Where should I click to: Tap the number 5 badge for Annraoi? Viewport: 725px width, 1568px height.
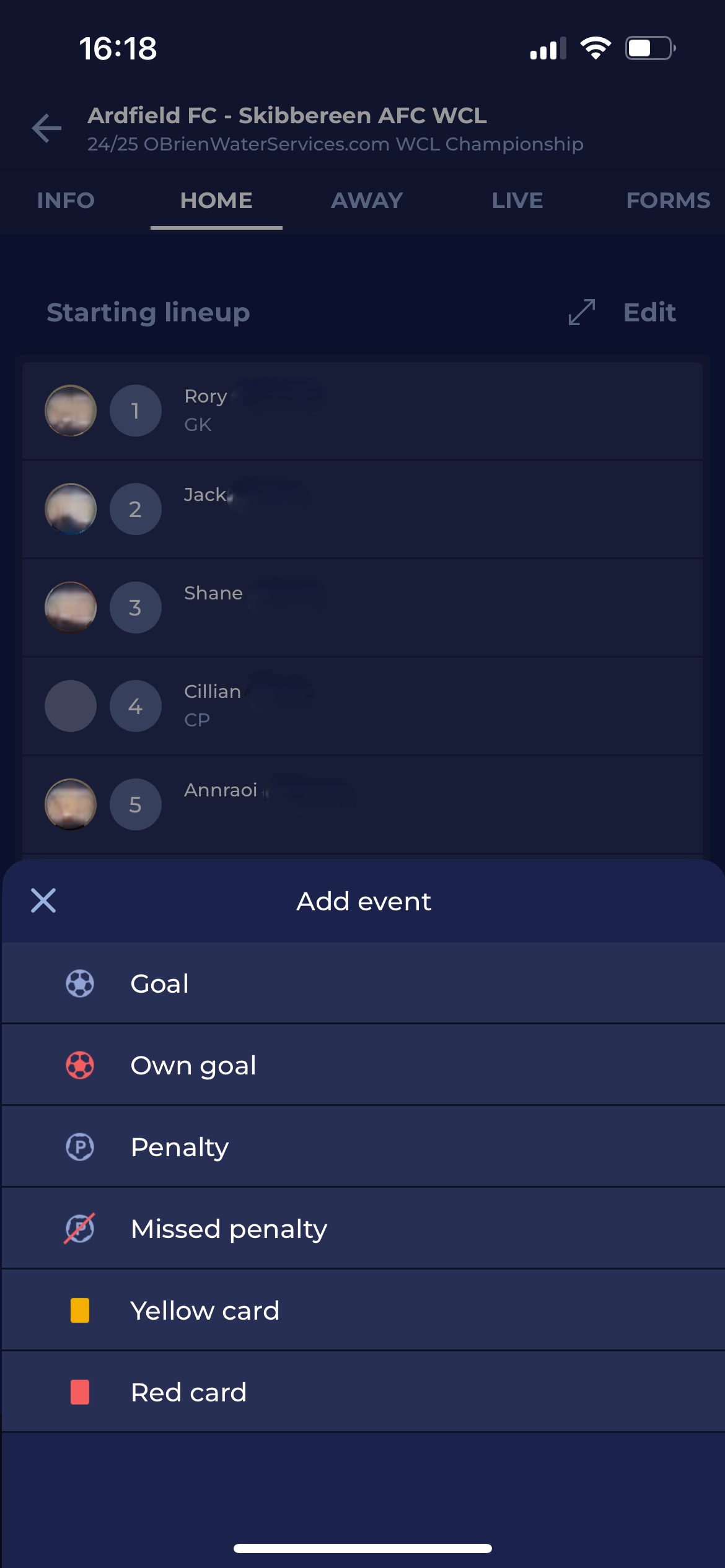pos(135,804)
